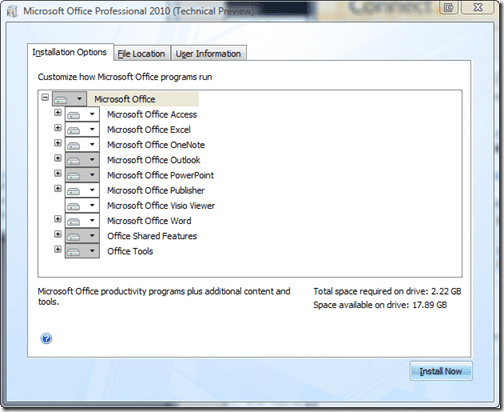
Task: Switch to the File Location tab
Action: click(x=142, y=54)
